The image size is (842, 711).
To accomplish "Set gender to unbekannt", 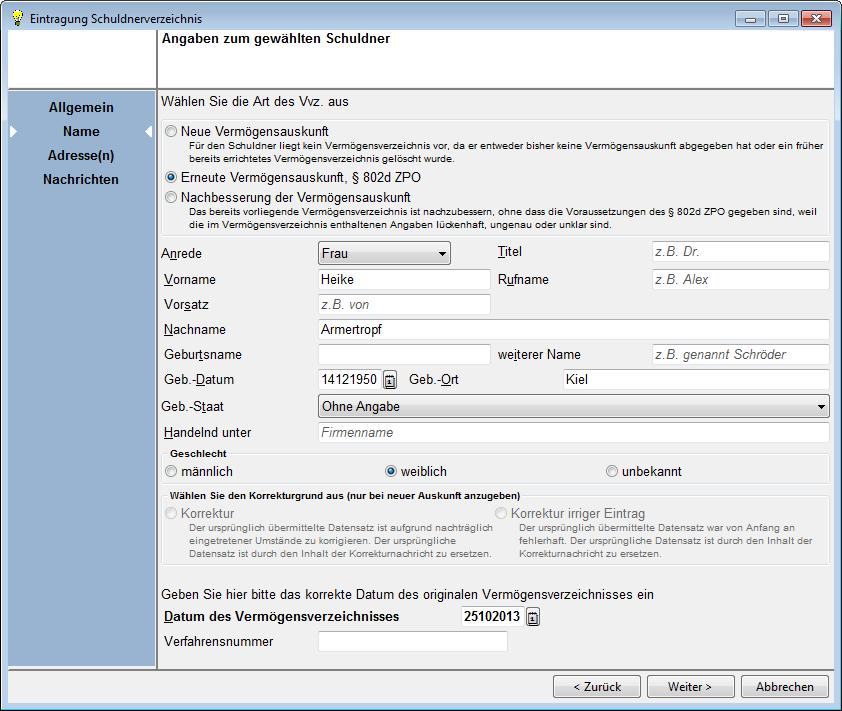I will point(612,472).
